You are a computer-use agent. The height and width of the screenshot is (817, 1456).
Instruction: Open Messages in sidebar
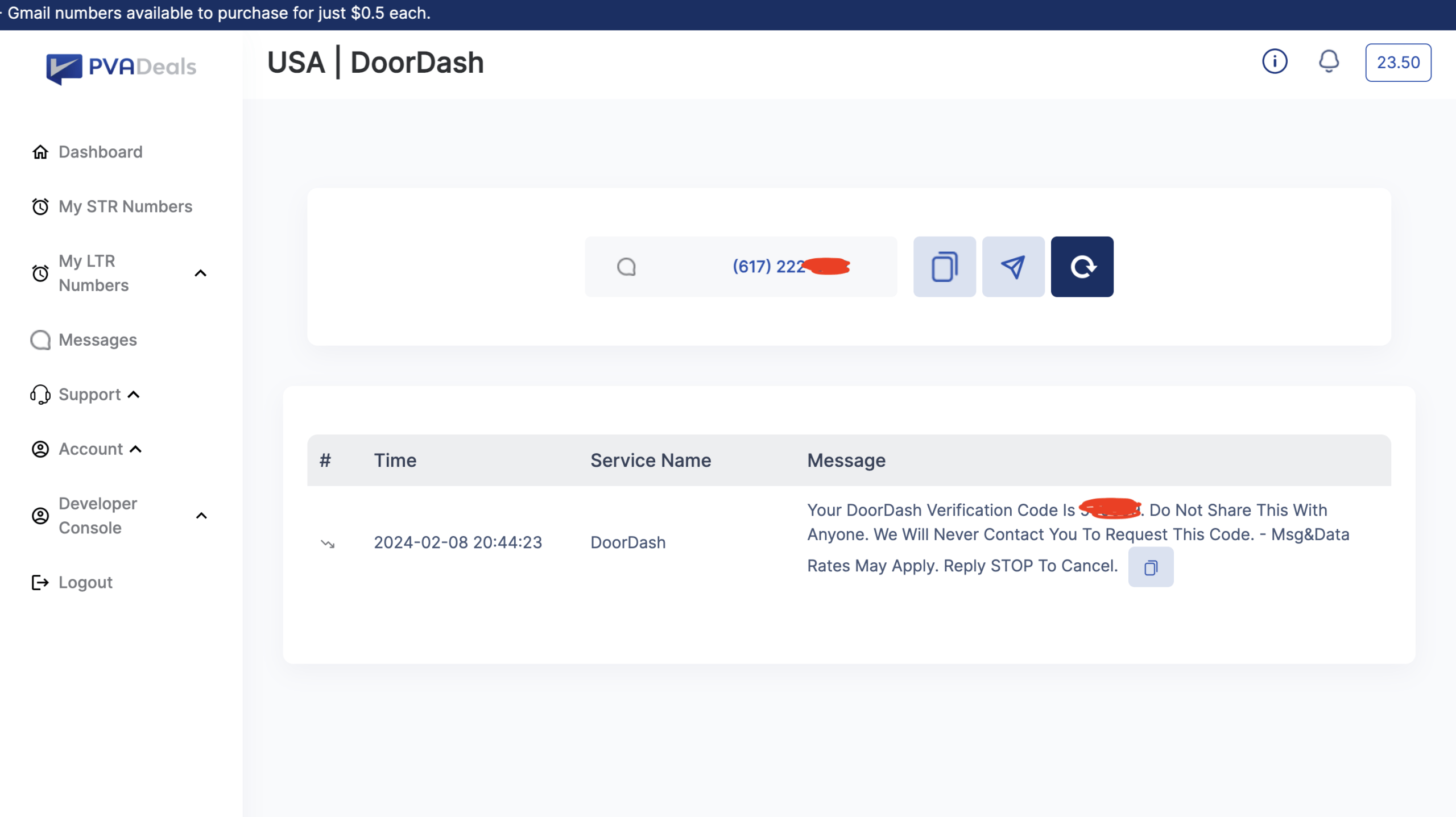(98, 340)
